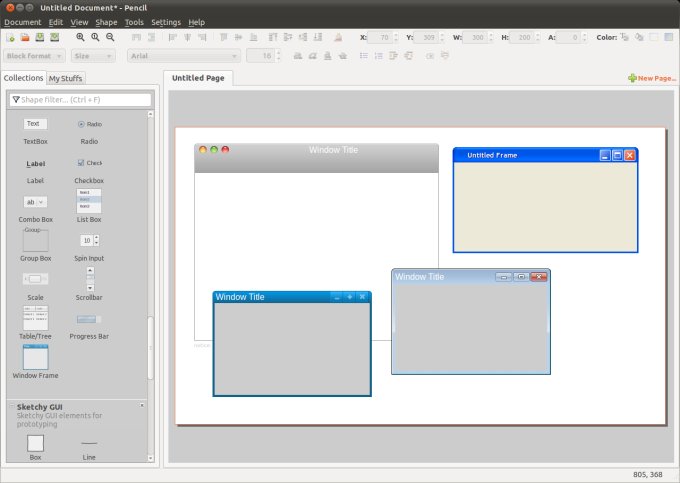The height and width of the screenshot is (483, 680).
Task: Open the Document menu
Action: pyautogui.click(x=23, y=22)
